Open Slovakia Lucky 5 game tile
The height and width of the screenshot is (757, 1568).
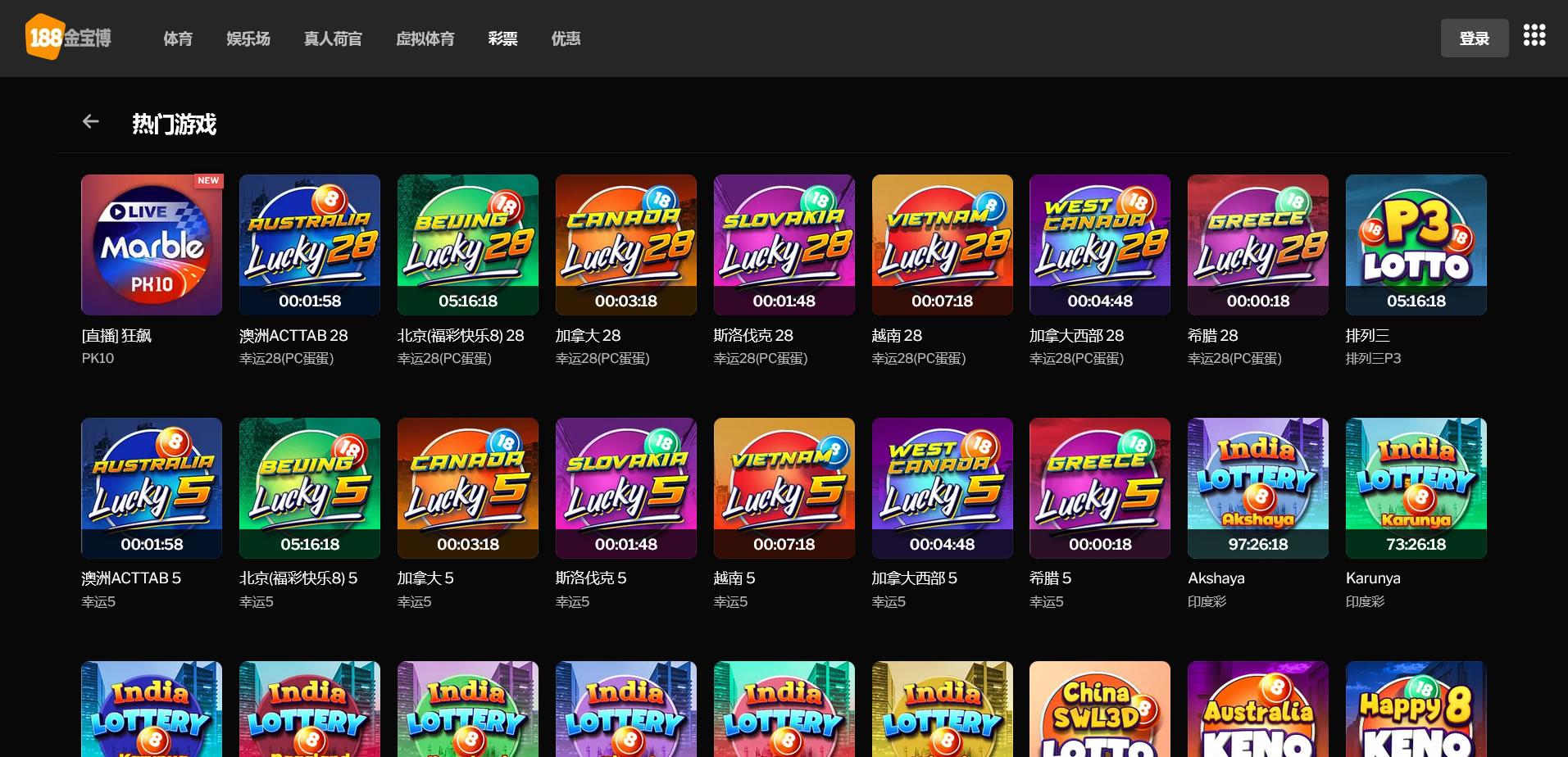point(626,488)
